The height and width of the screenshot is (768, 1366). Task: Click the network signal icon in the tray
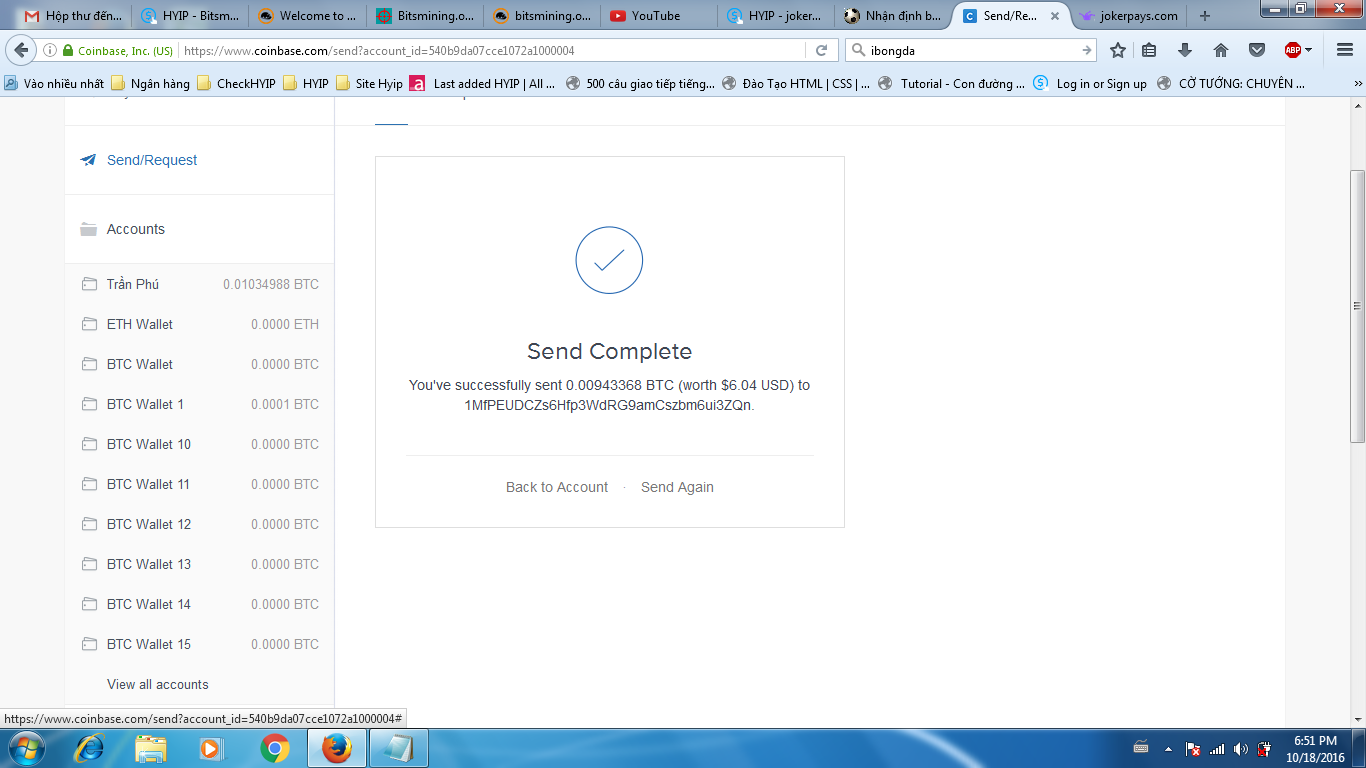pyautogui.click(x=1217, y=748)
